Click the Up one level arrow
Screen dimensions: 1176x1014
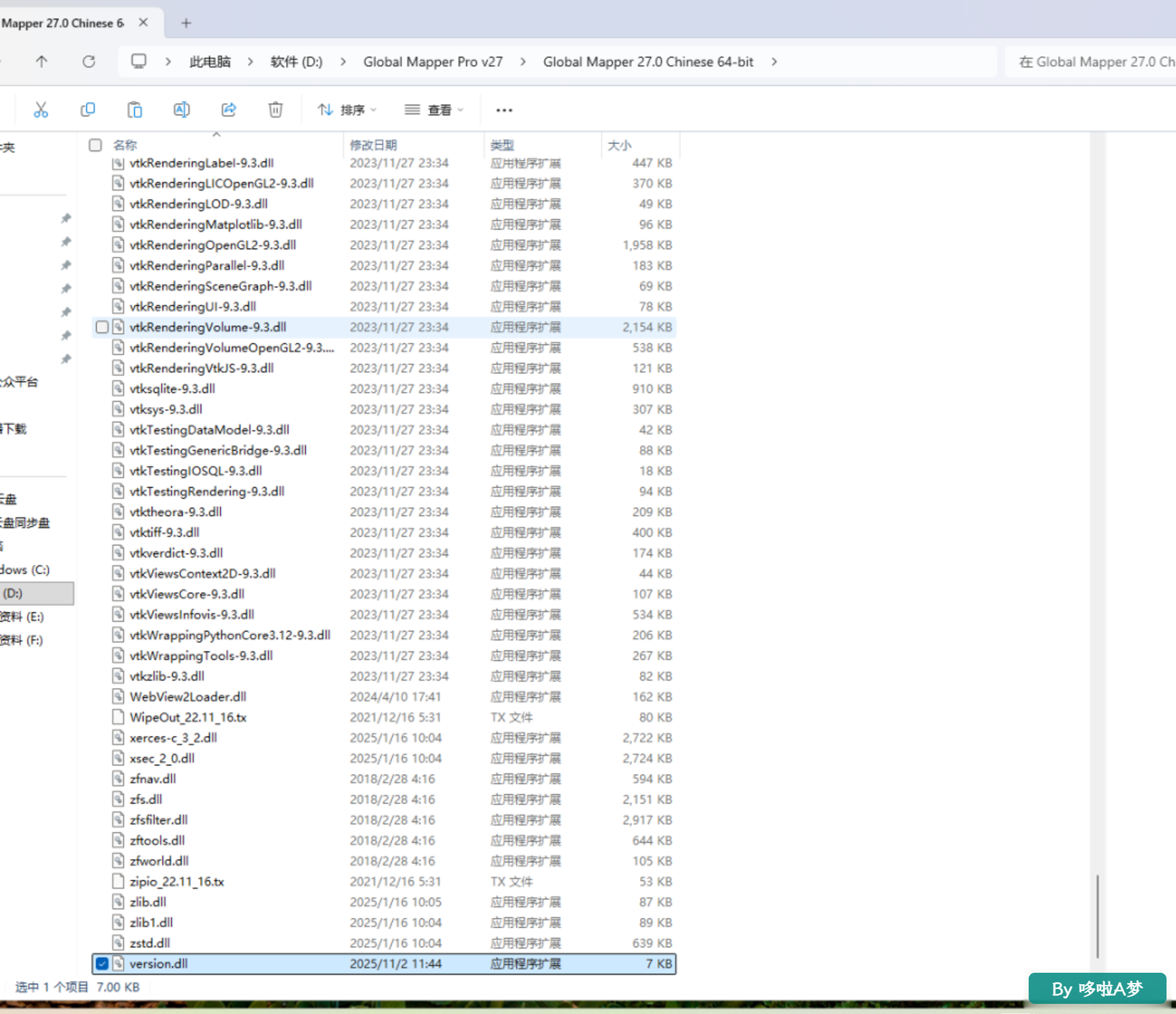coord(42,62)
